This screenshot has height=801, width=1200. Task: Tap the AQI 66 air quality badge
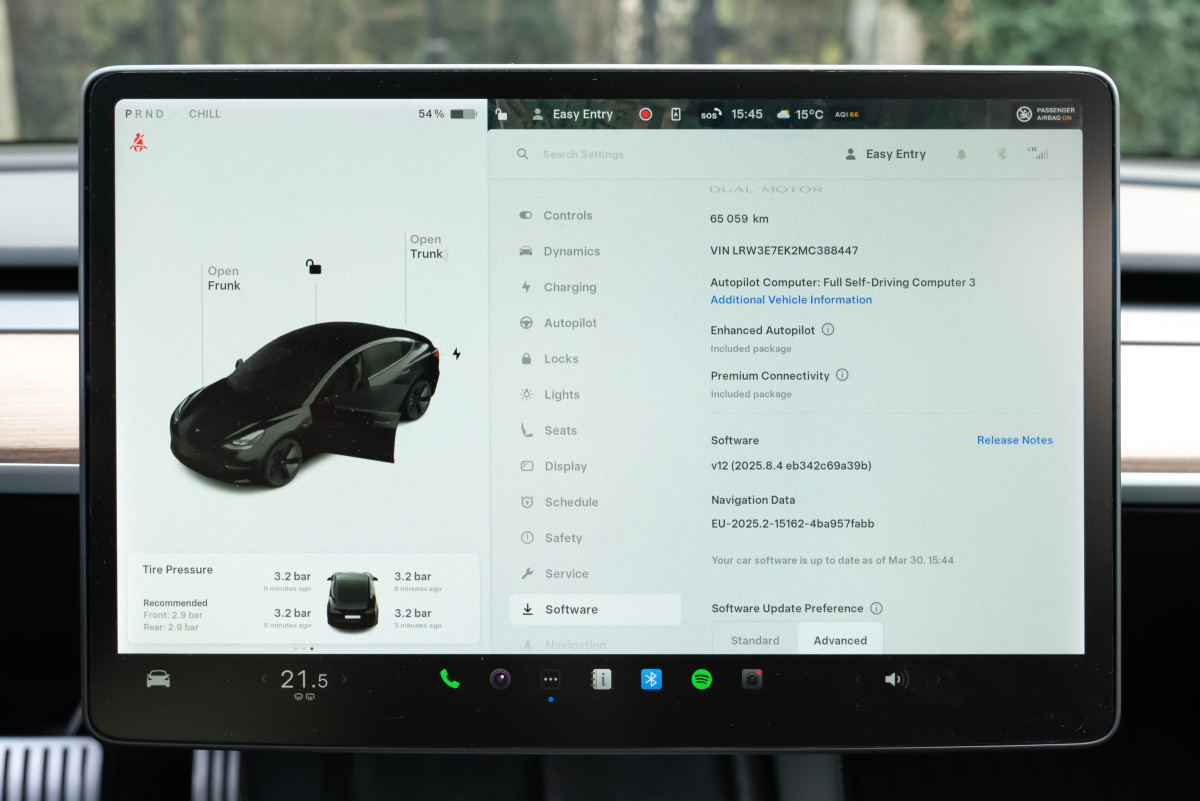846,115
